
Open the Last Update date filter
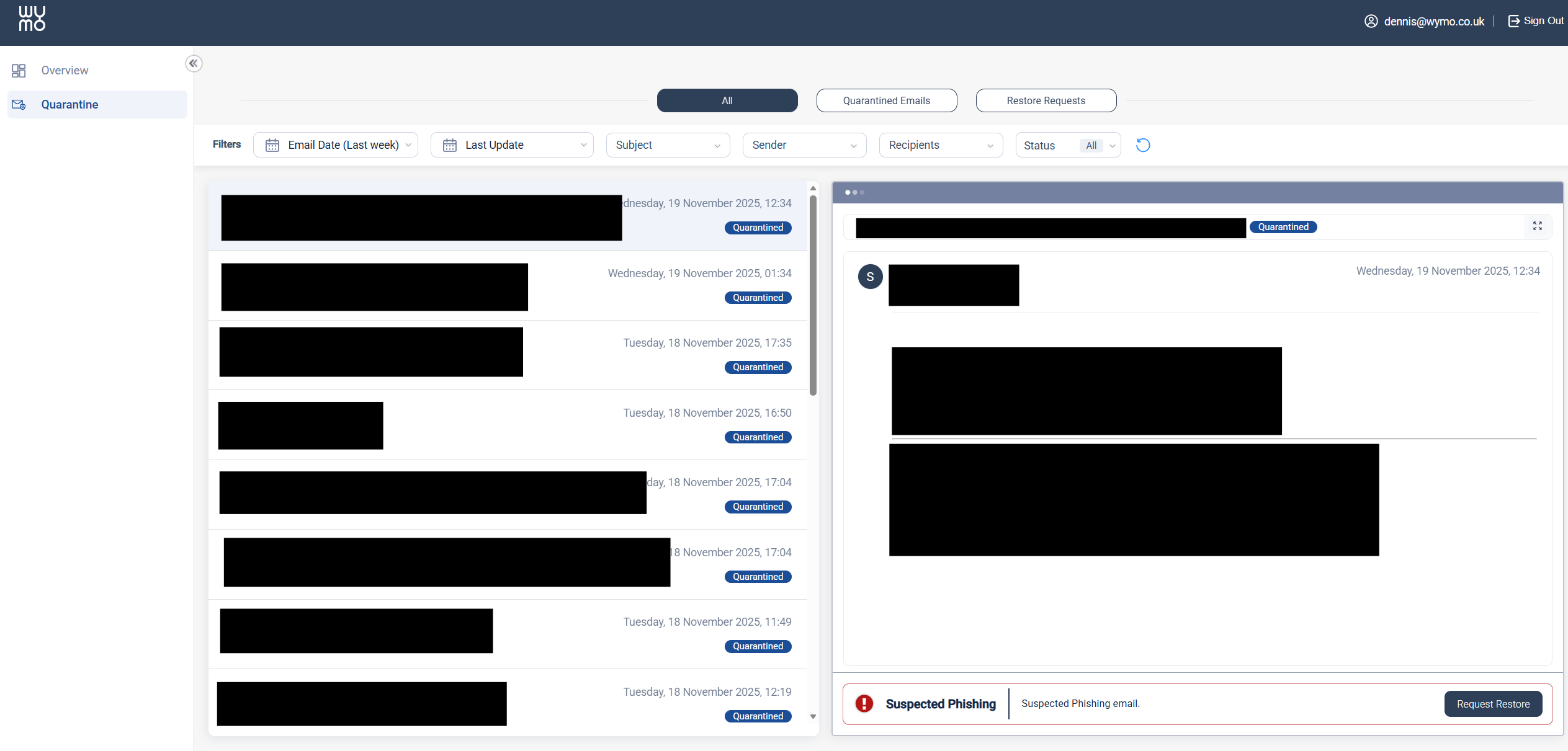[511, 145]
